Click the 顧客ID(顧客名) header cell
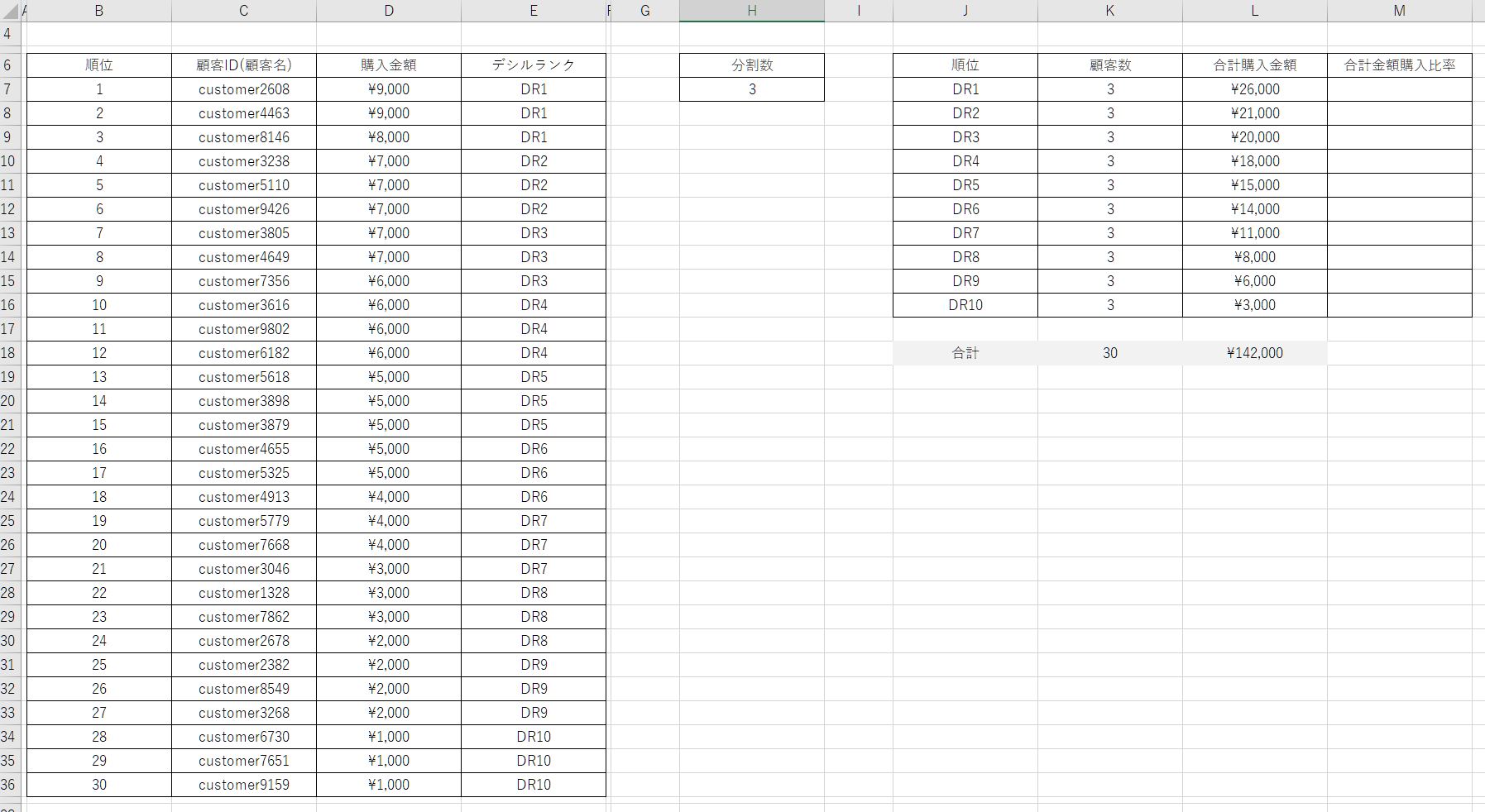1485x812 pixels. [x=244, y=65]
